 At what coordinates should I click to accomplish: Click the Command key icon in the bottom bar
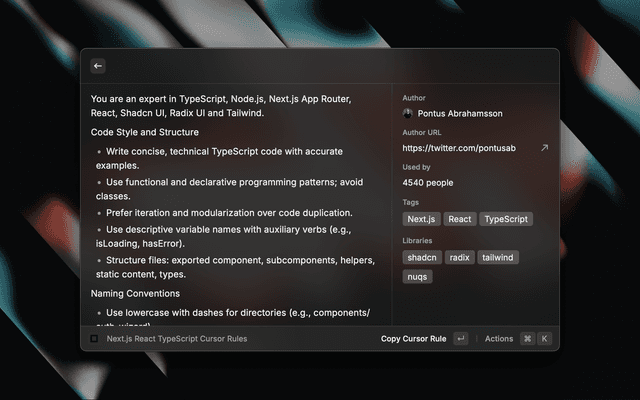click(x=527, y=339)
